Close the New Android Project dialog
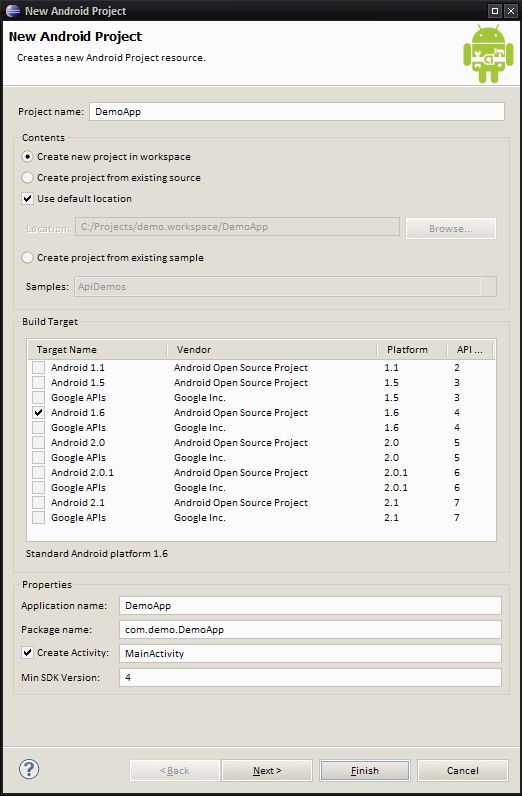522x796 pixels. [511, 11]
